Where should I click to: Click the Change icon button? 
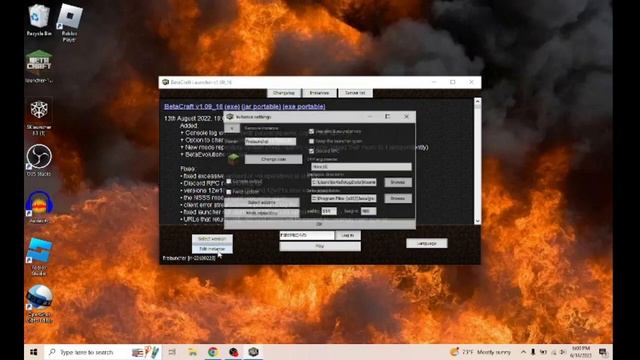point(273,159)
